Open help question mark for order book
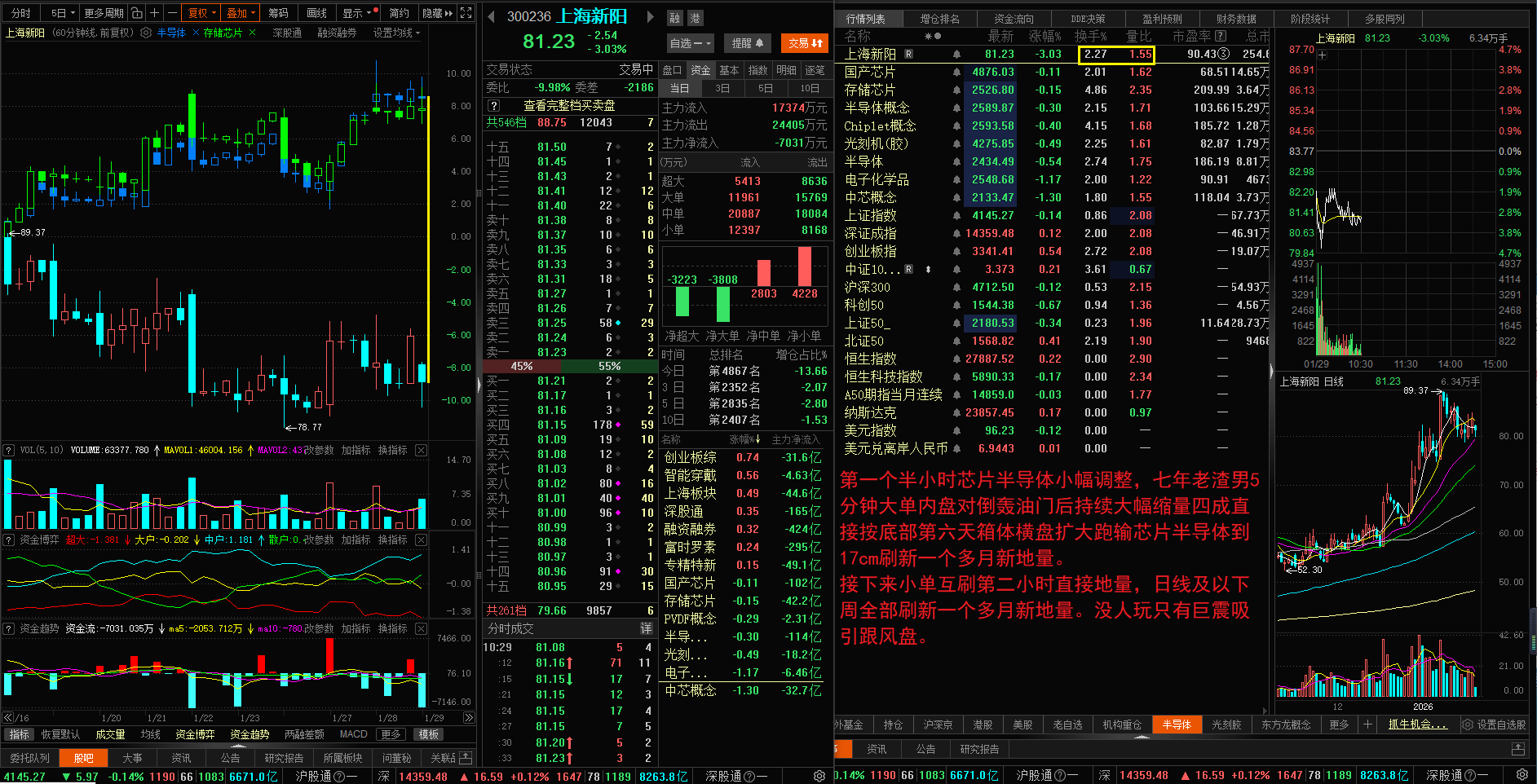 (493, 105)
